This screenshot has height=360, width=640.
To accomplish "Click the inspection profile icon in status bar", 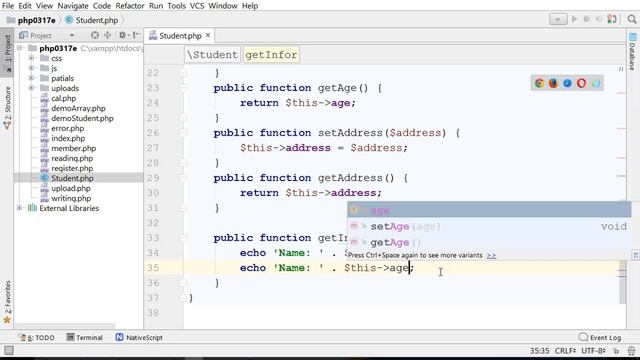I will tap(631, 351).
